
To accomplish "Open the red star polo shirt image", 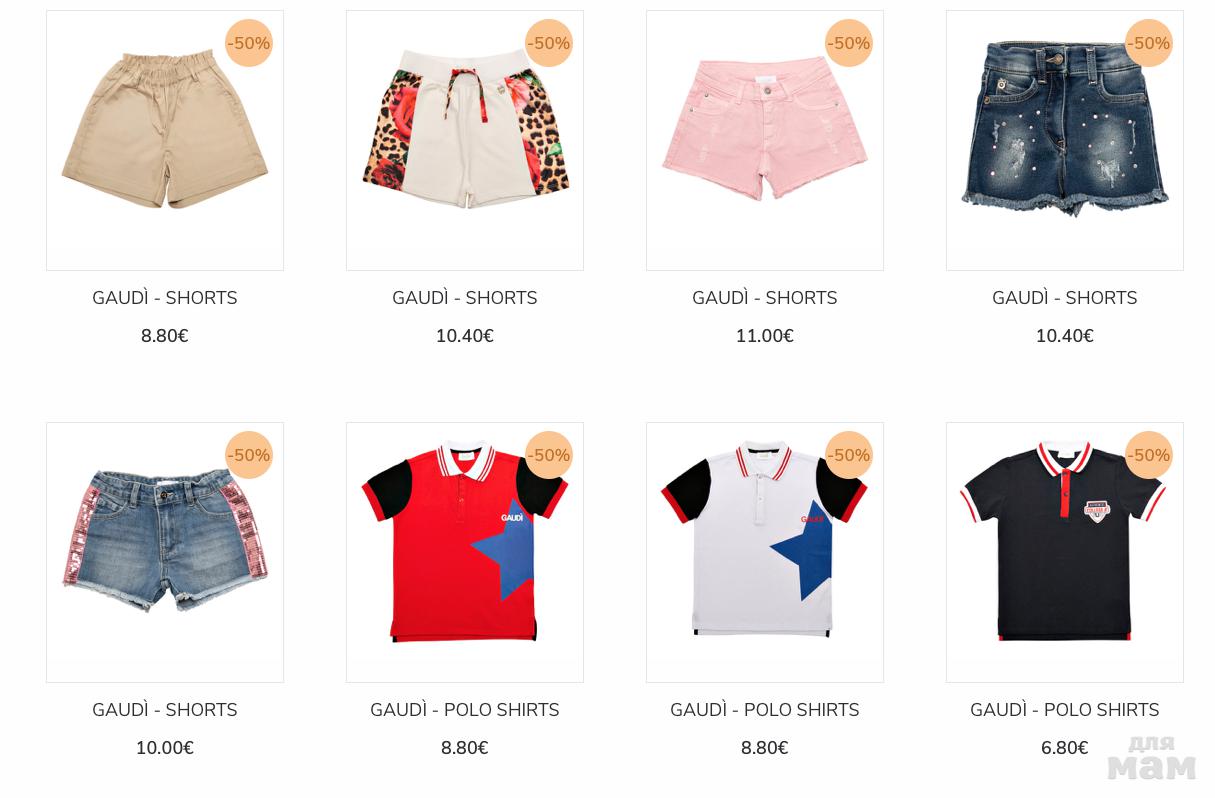I will pyautogui.click(x=465, y=552).
